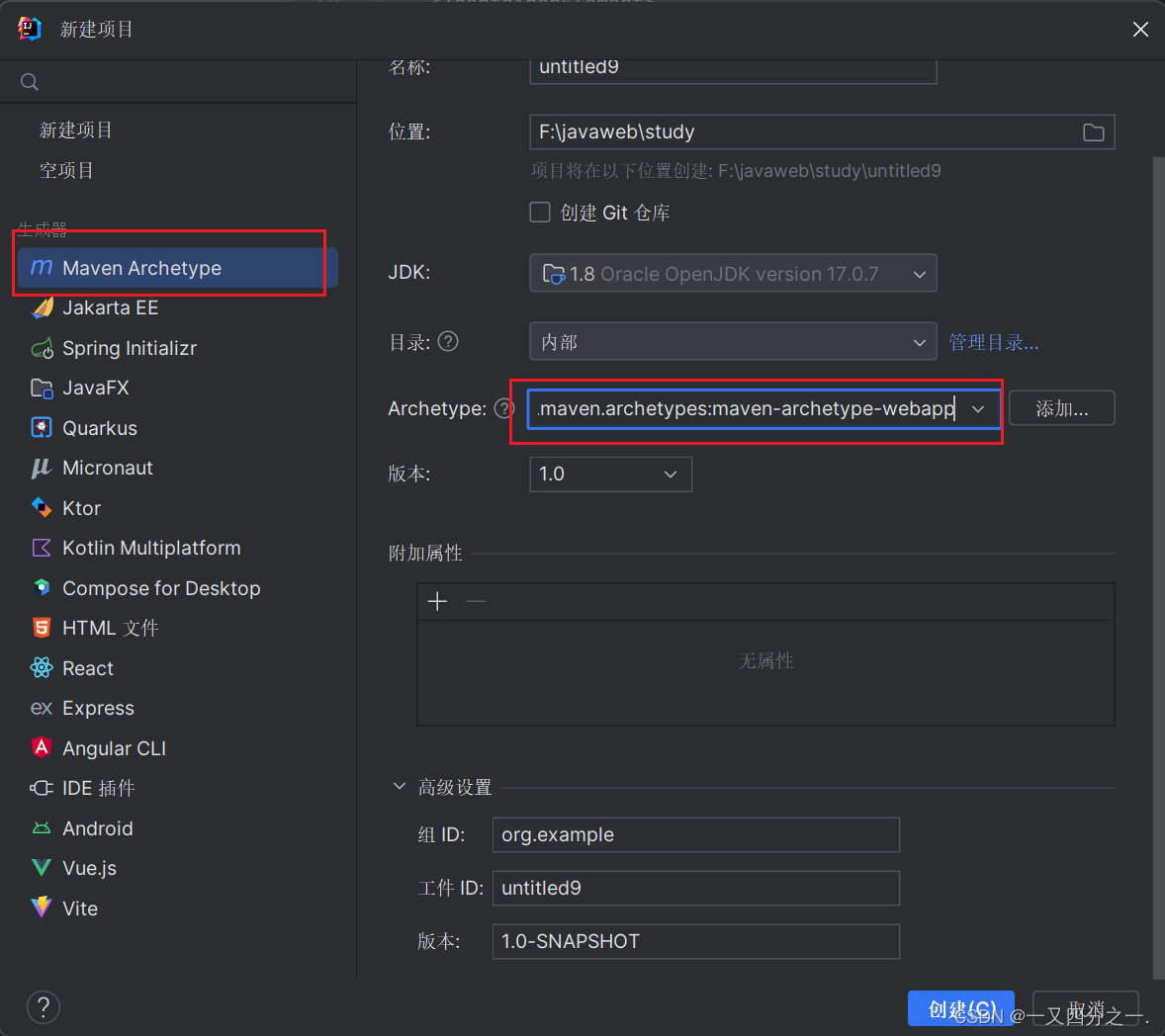This screenshot has width=1165, height=1036.
Task: Click the Kotlin Multiplatform icon
Action: [x=42, y=548]
